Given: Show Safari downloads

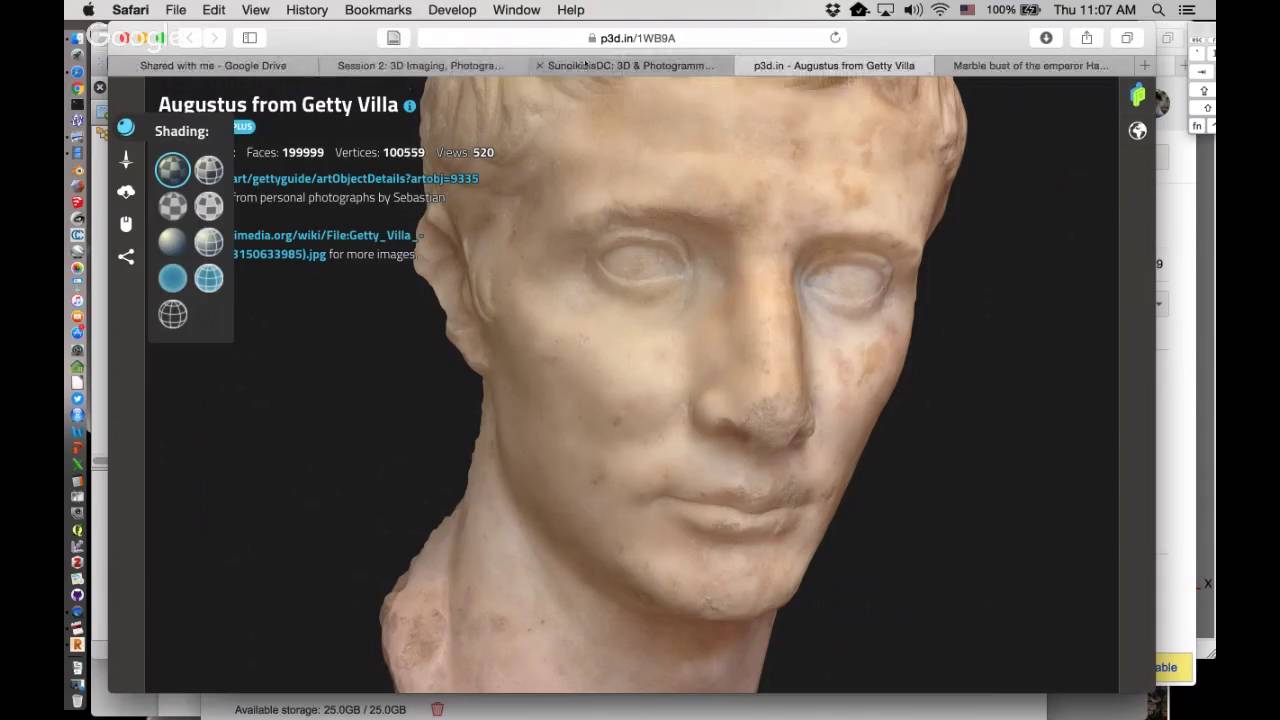Looking at the screenshot, I should tap(1046, 38).
